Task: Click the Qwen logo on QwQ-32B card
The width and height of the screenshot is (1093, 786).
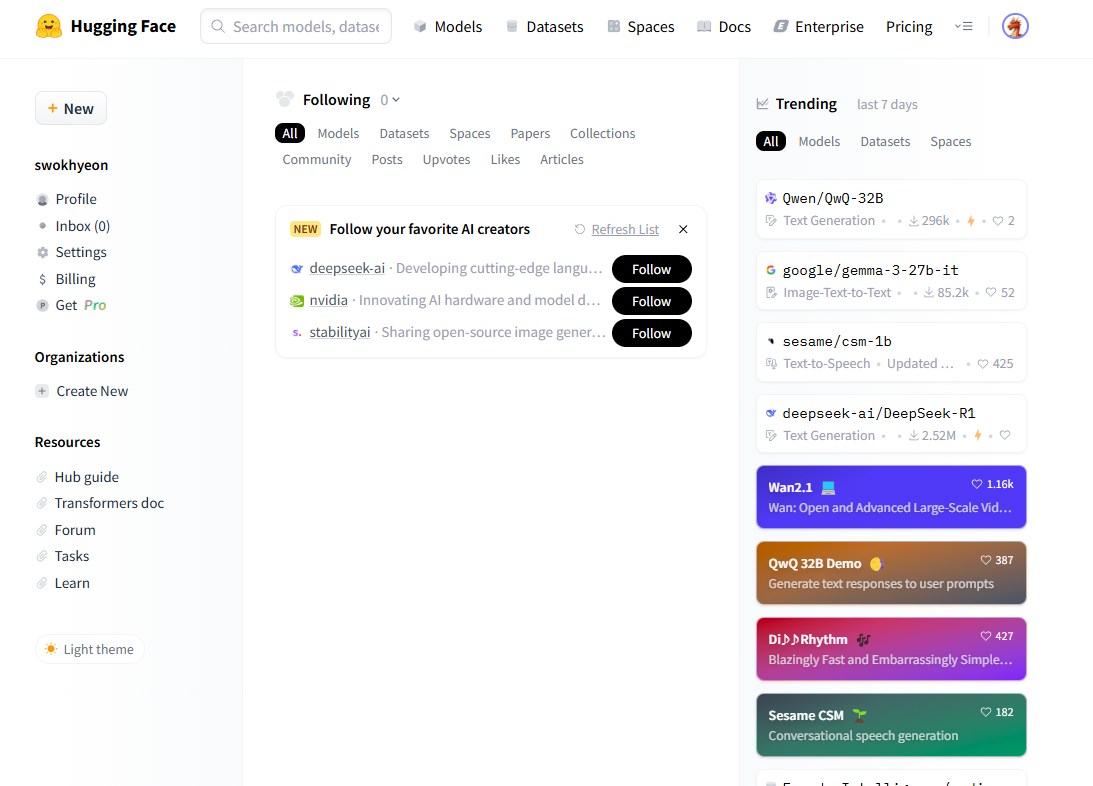Action: point(771,199)
